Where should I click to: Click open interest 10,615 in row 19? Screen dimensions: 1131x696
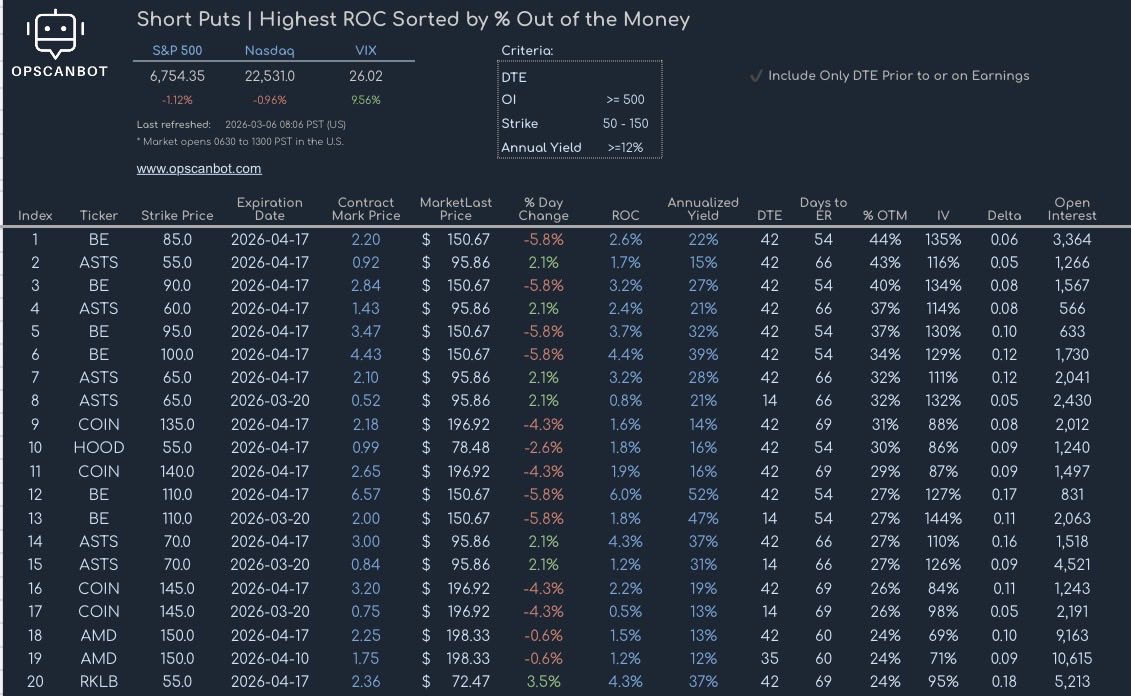click(1072, 658)
